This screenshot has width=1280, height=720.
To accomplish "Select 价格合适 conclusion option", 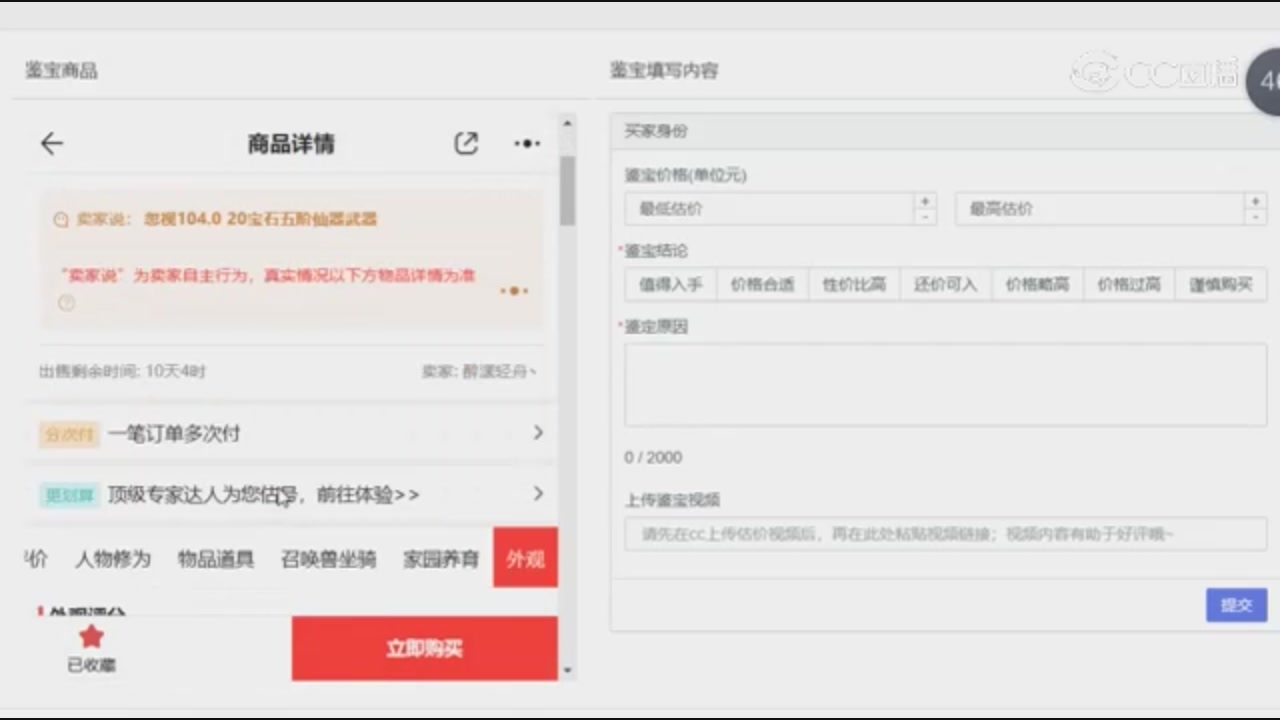I will [762, 284].
